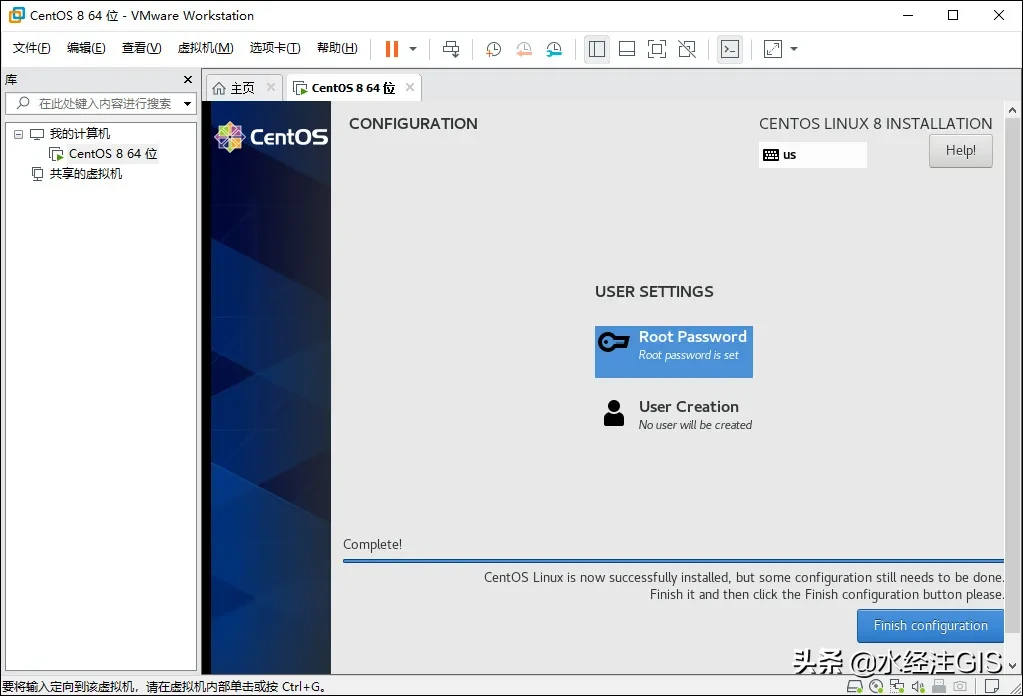1023x696 pixels.
Task: Take a snapshot of this virtual machine
Action: tap(493, 49)
